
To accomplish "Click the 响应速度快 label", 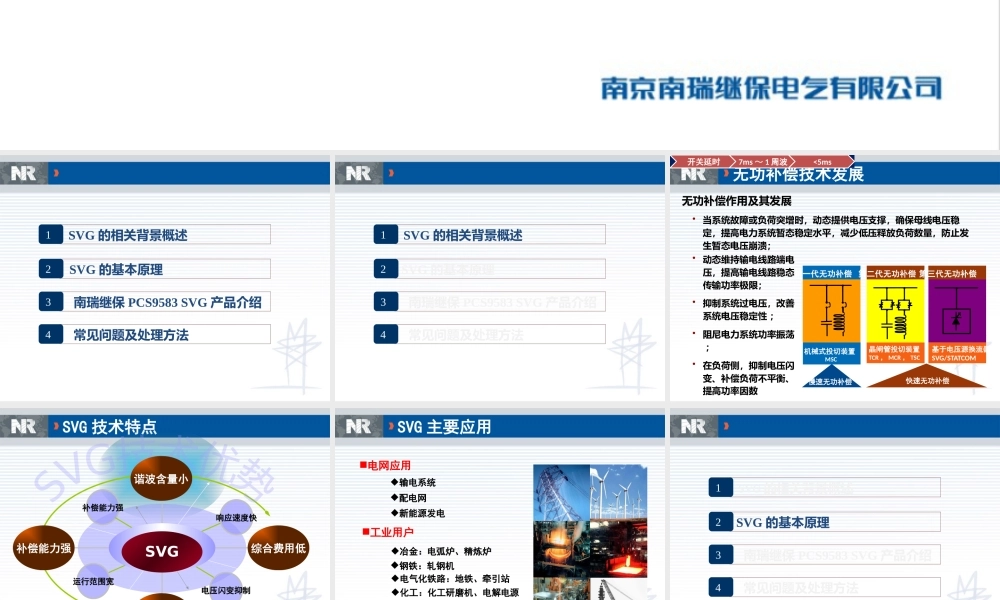I will (x=236, y=518).
